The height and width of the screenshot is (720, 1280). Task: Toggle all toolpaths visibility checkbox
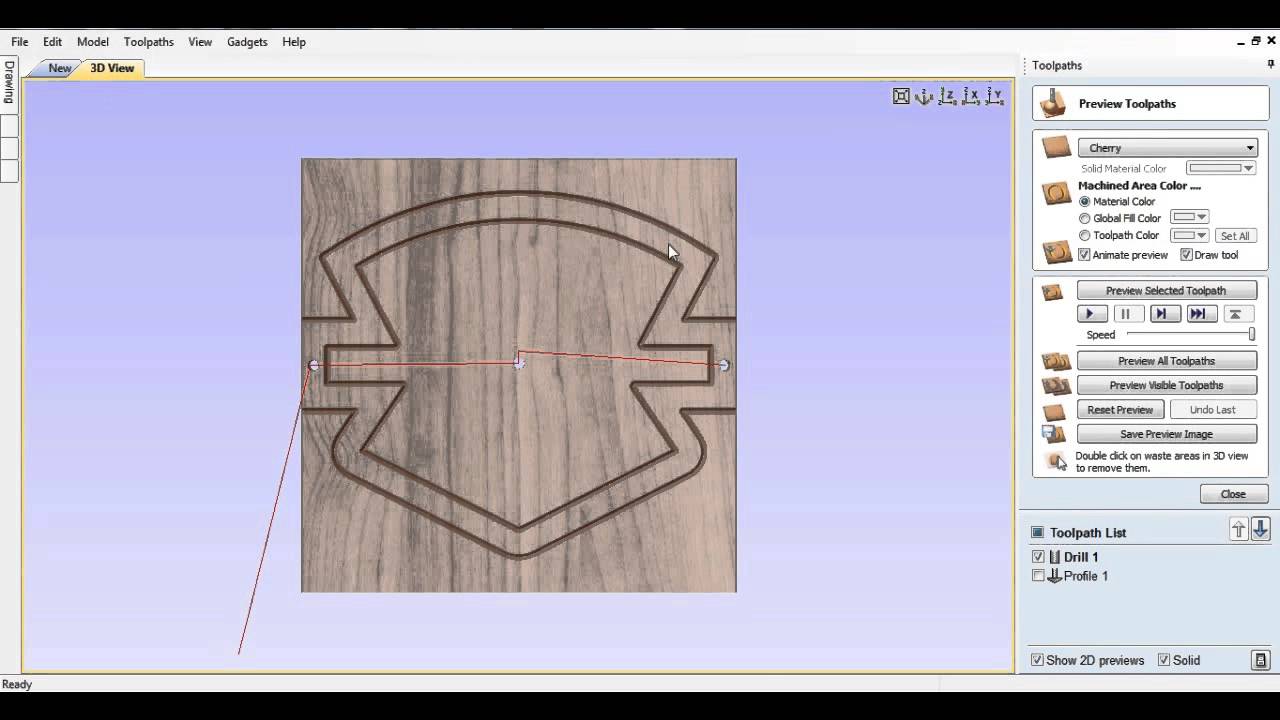pyautogui.click(x=1038, y=533)
